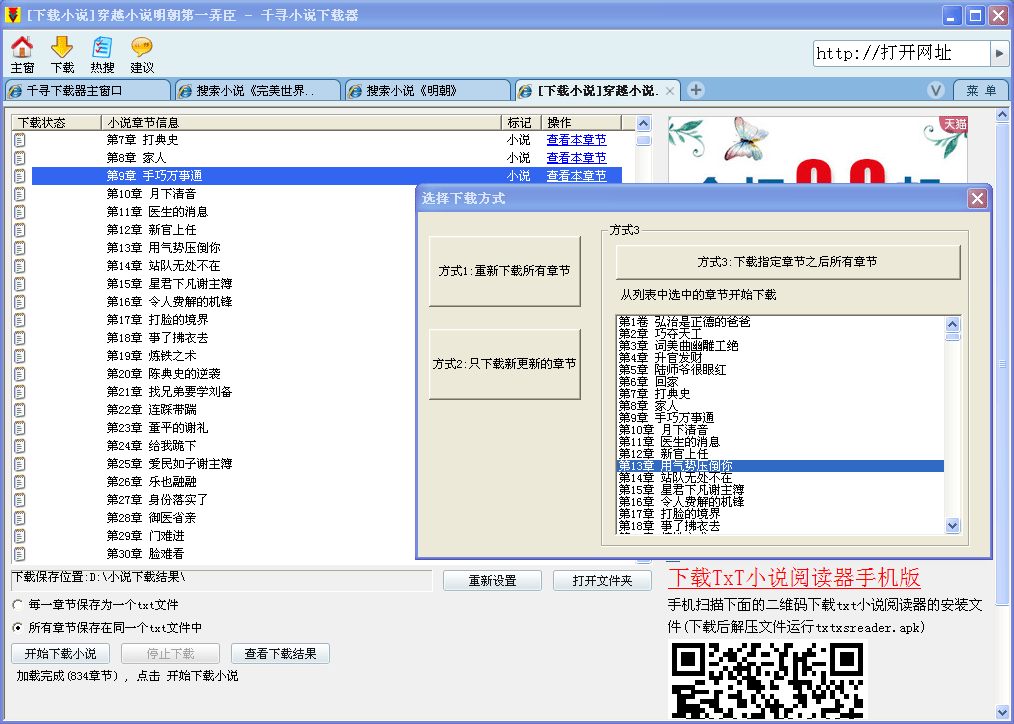This screenshot has width=1014, height=724.
Task: Switch to 搜索小说《完美世界》tab
Action: [x=255, y=89]
